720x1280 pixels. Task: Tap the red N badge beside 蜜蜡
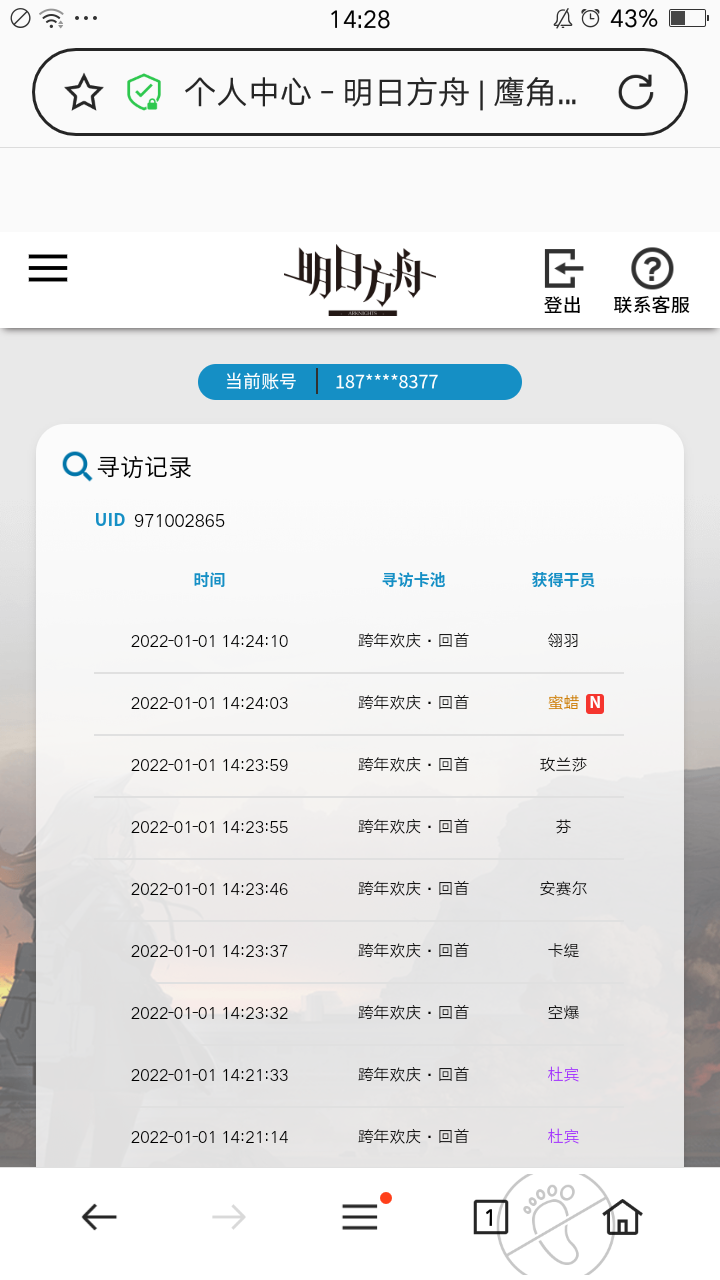(x=595, y=703)
